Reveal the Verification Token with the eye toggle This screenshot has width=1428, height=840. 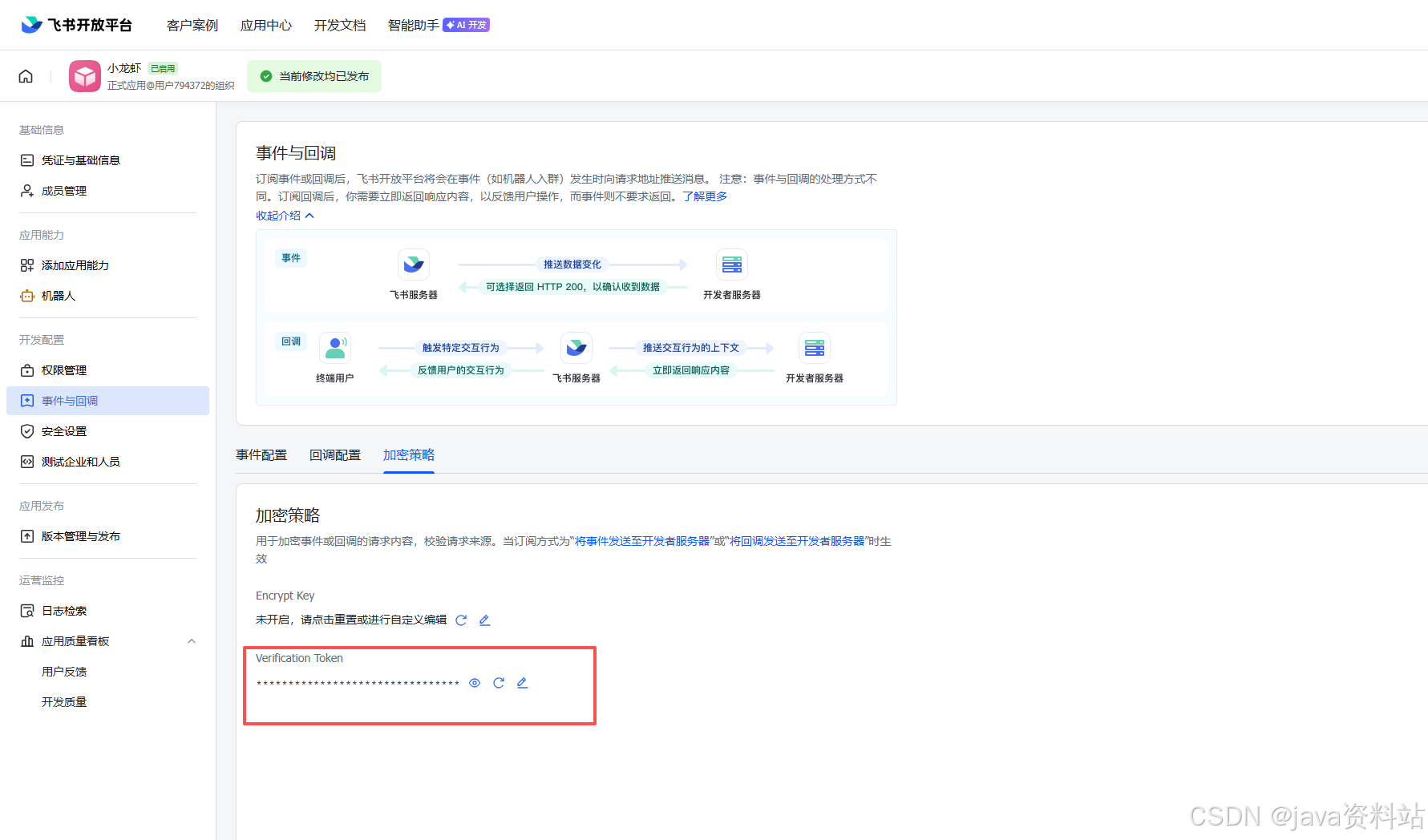475,682
